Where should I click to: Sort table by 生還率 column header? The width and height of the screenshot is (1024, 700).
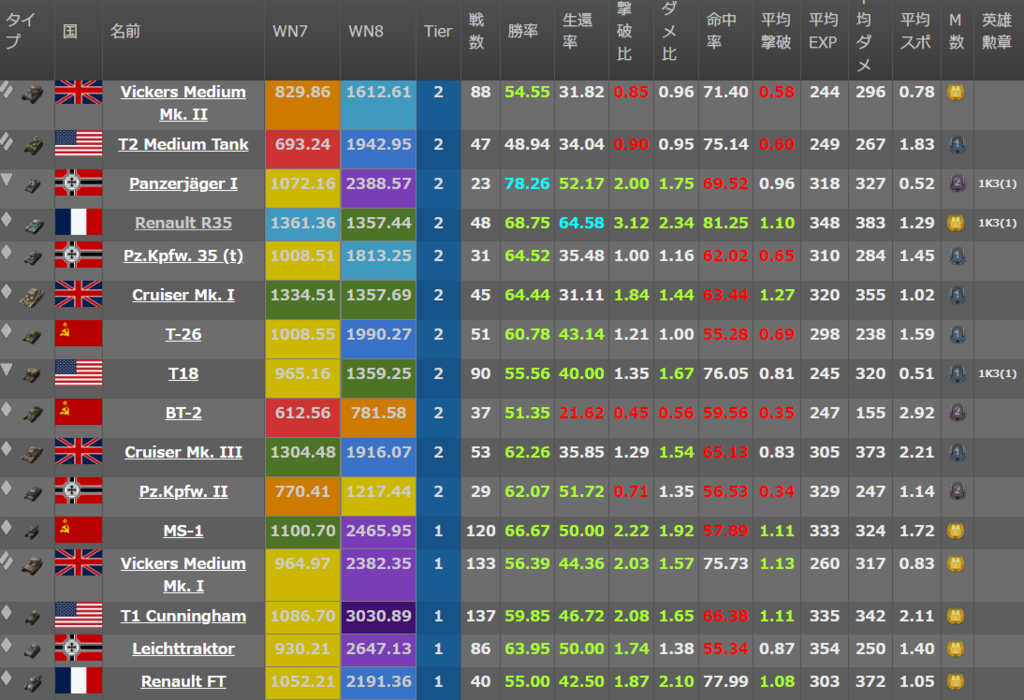577,31
